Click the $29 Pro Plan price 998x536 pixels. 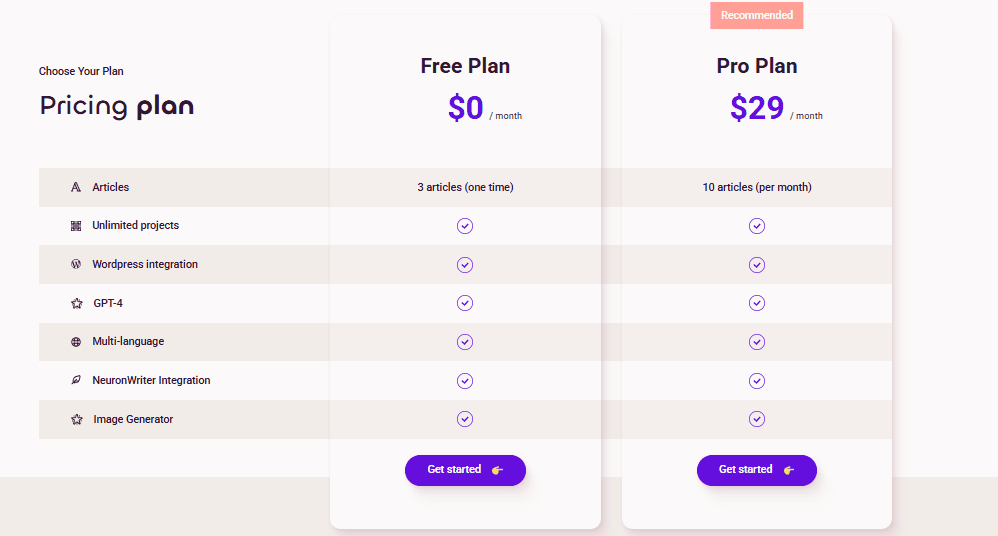pyautogui.click(x=757, y=107)
